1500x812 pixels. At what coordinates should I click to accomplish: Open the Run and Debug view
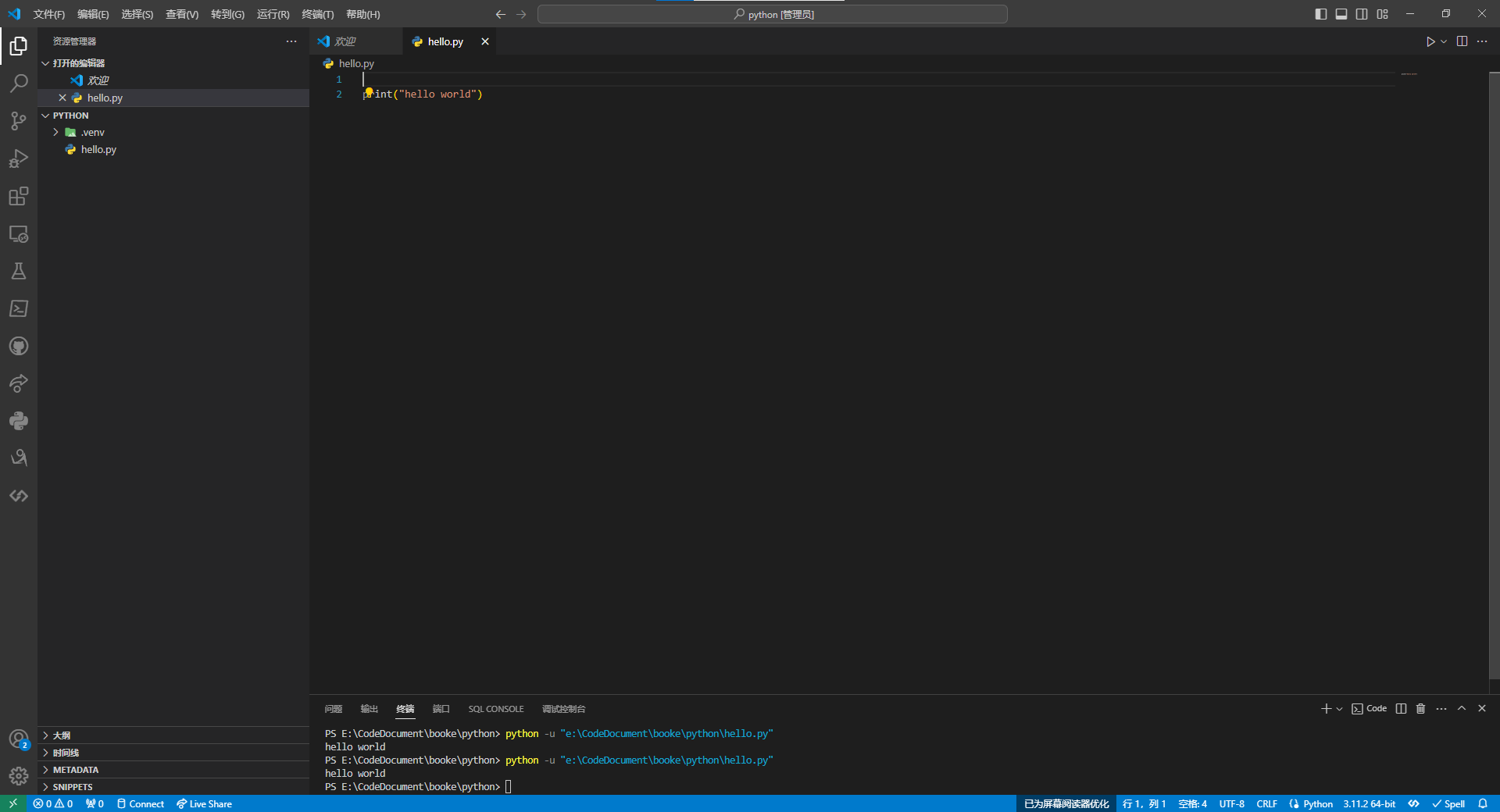(x=19, y=158)
